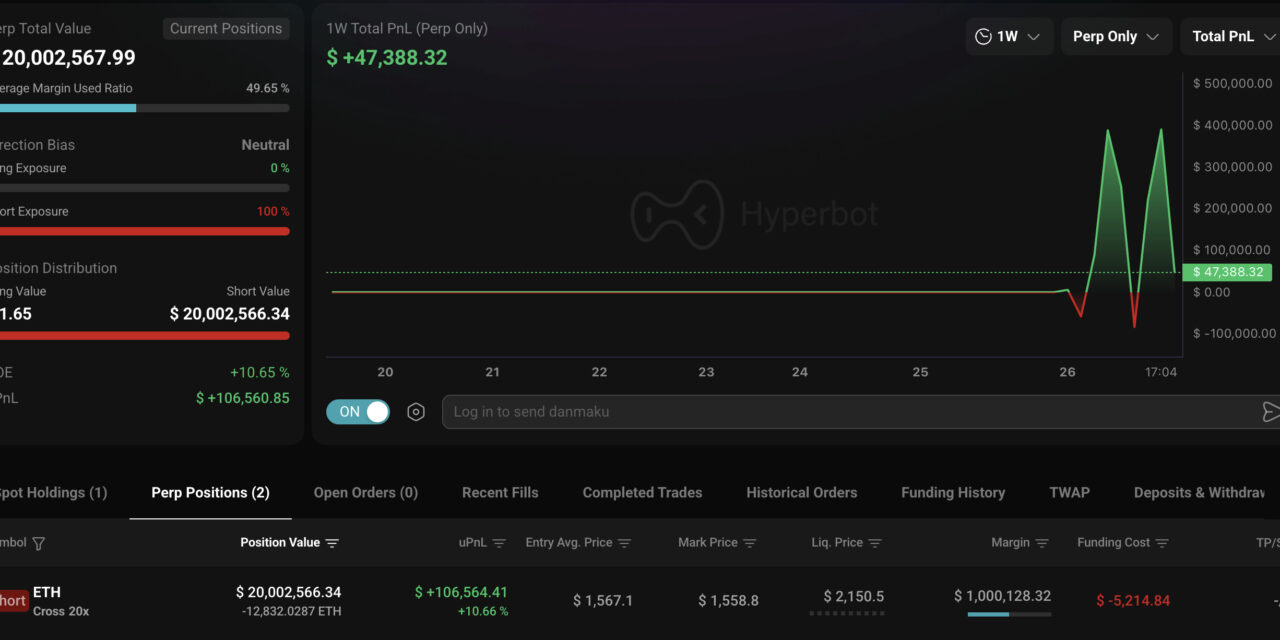Click the clock icon in timeframe selector
1280x640 pixels.
(983, 36)
